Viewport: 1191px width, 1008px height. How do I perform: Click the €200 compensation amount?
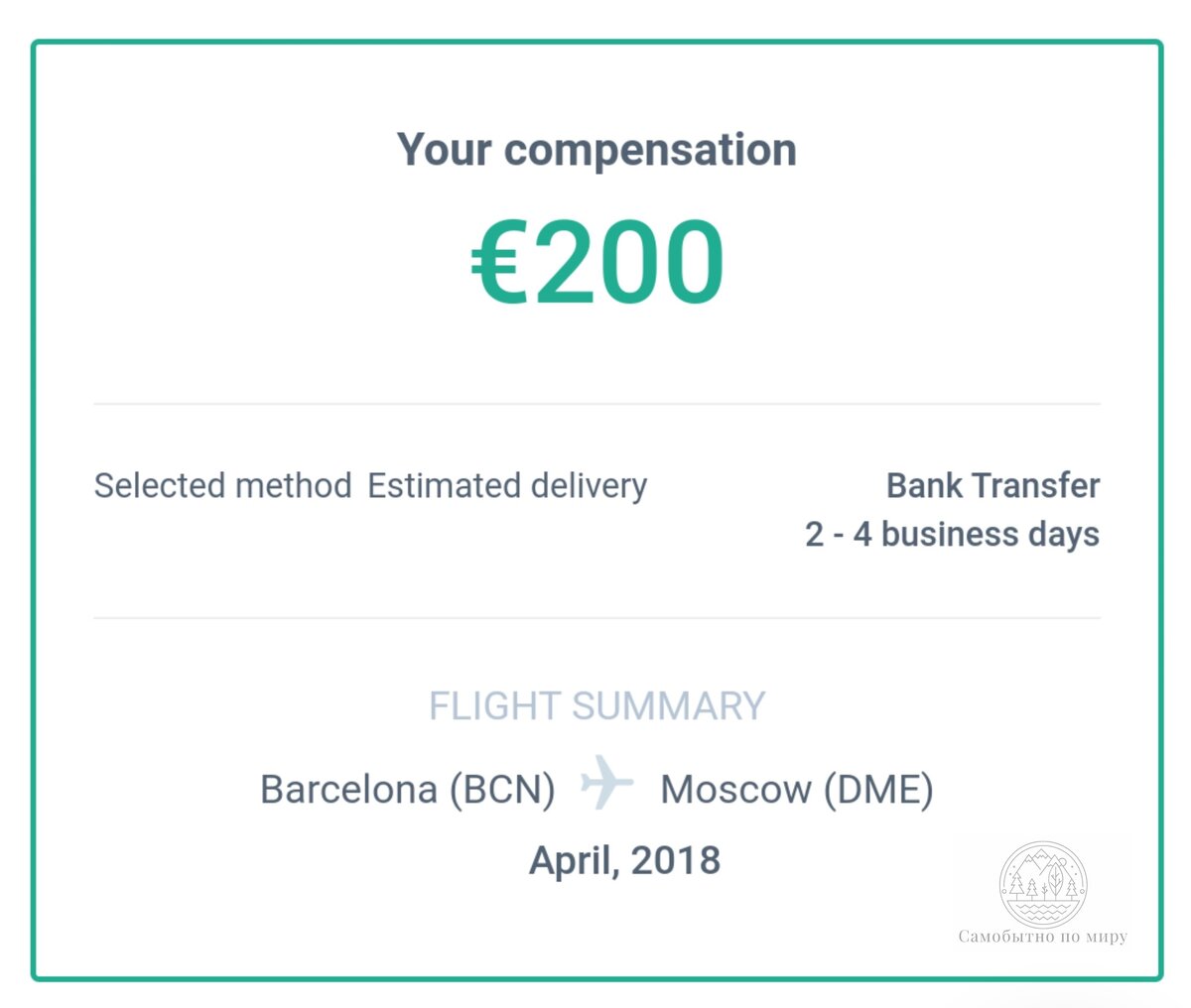pyautogui.click(x=597, y=262)
